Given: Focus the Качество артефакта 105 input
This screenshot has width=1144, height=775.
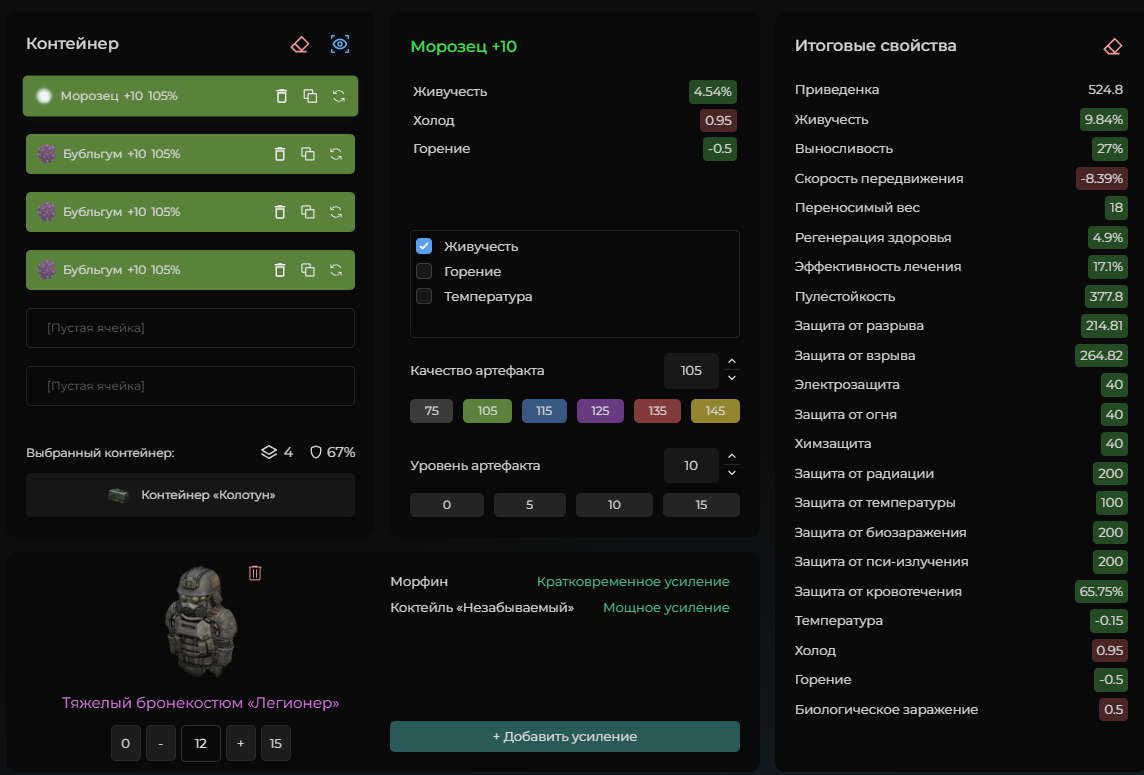Looking at the screenshot, I should pos(691,371).
